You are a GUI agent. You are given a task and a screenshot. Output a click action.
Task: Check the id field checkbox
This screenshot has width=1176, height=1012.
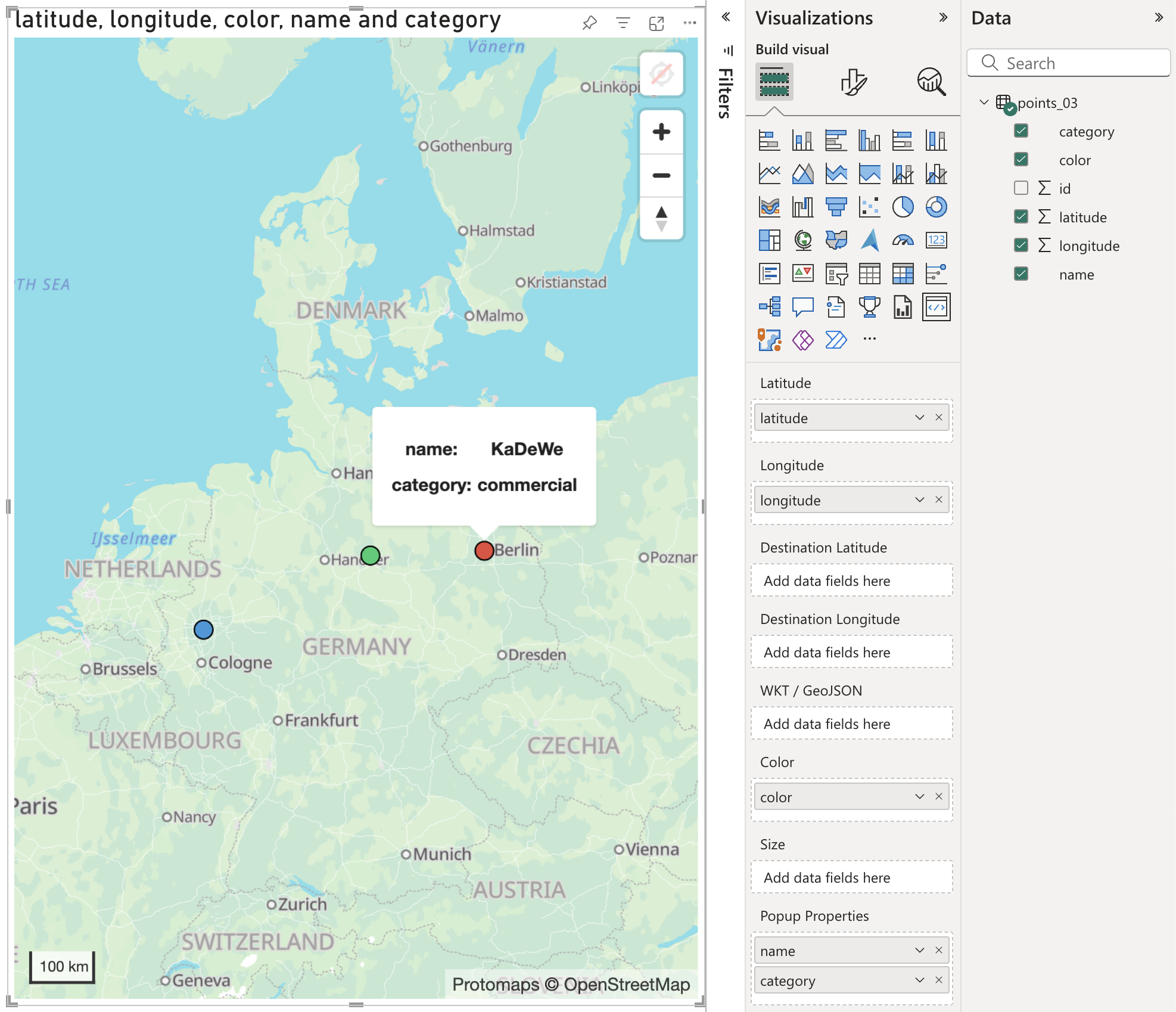tap(1021, 188)
